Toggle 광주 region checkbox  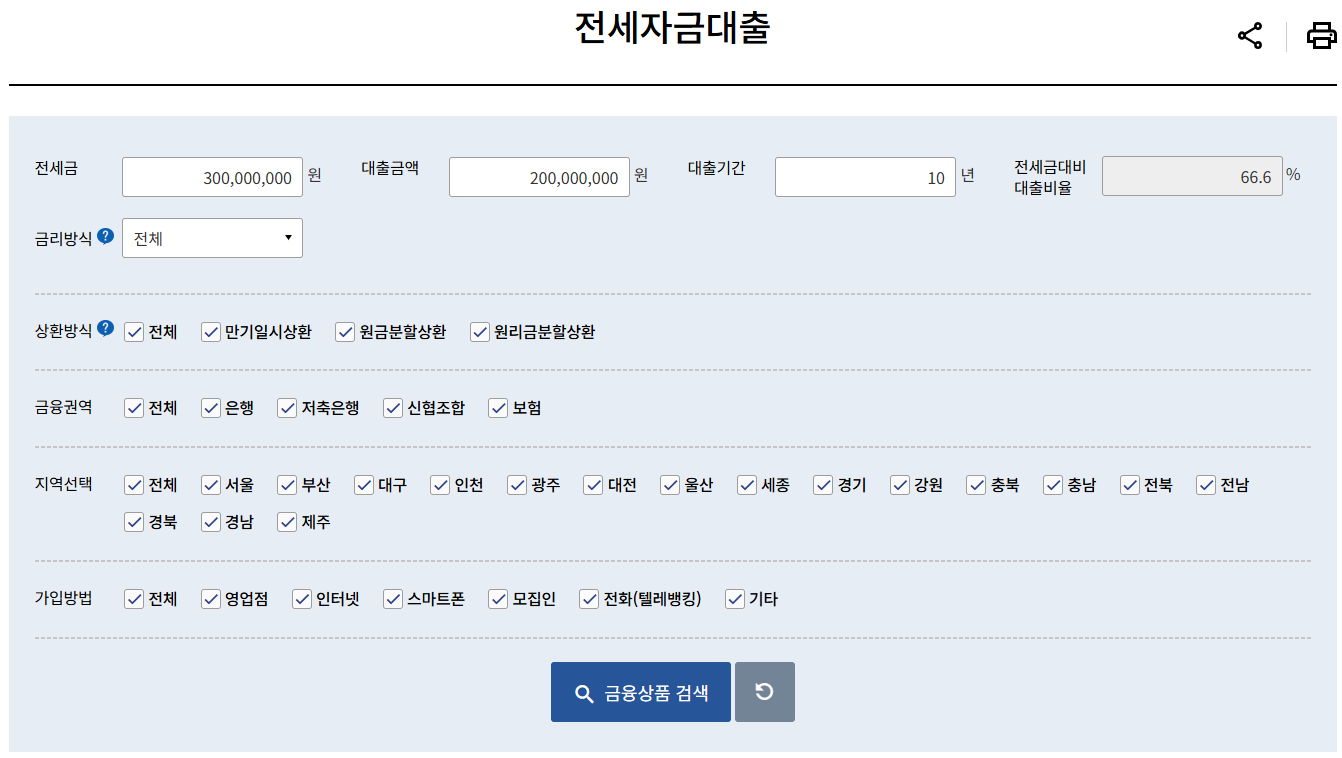(517, 485)
